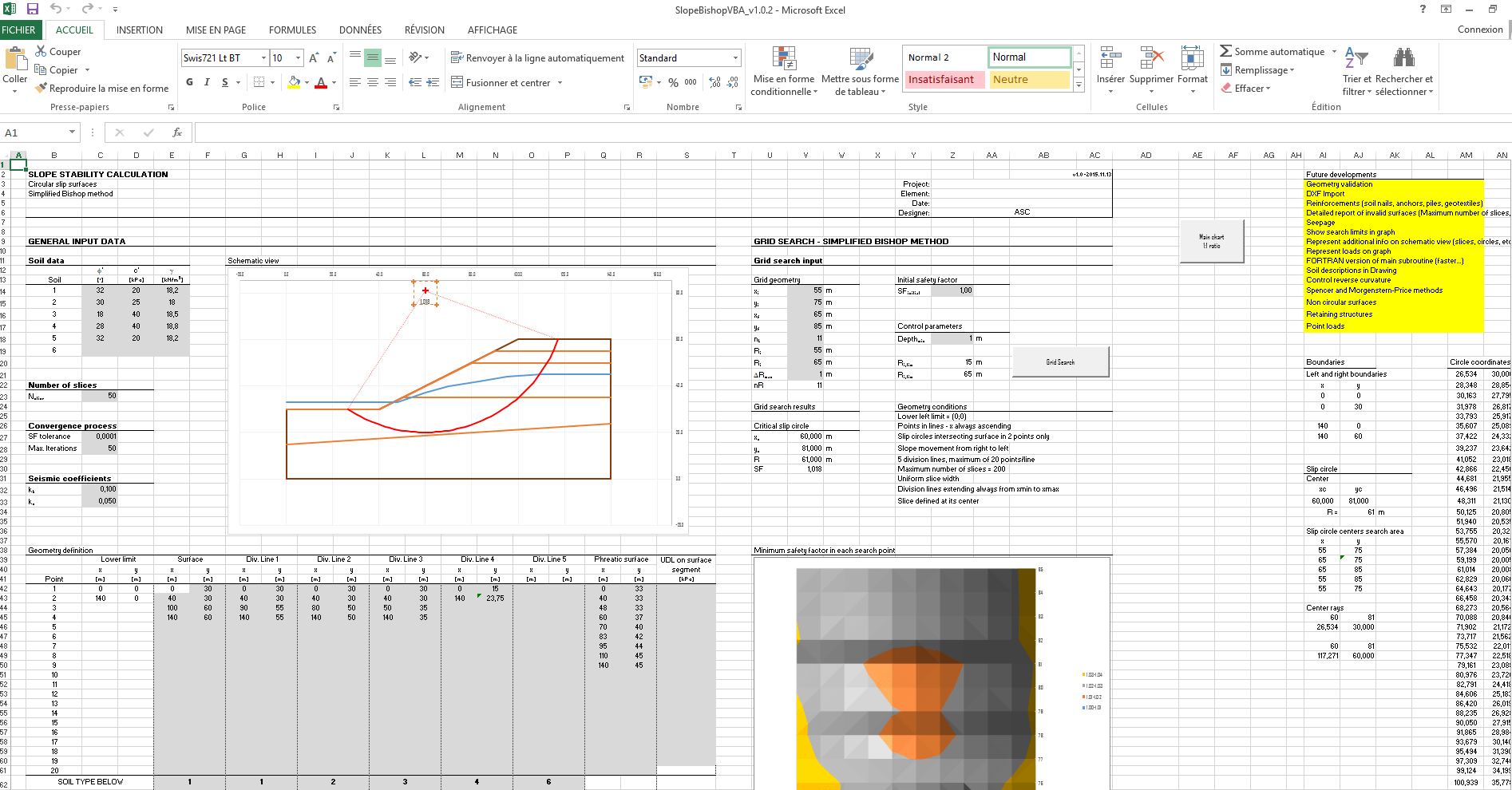Screen dimensions: 1512x790
Task: Toggle underline formatting (S)
Action: pos(225,82)
